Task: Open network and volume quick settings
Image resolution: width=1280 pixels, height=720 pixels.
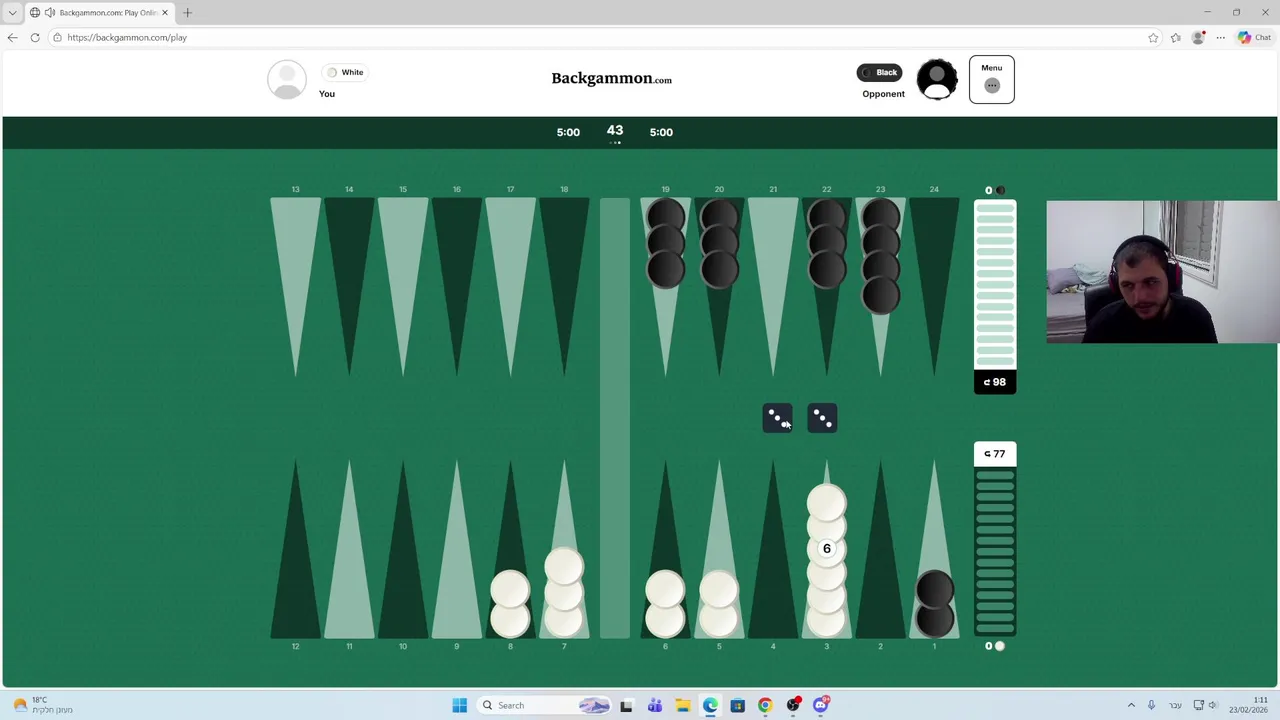Action: pyautogui.click(x=1205, y=705)
